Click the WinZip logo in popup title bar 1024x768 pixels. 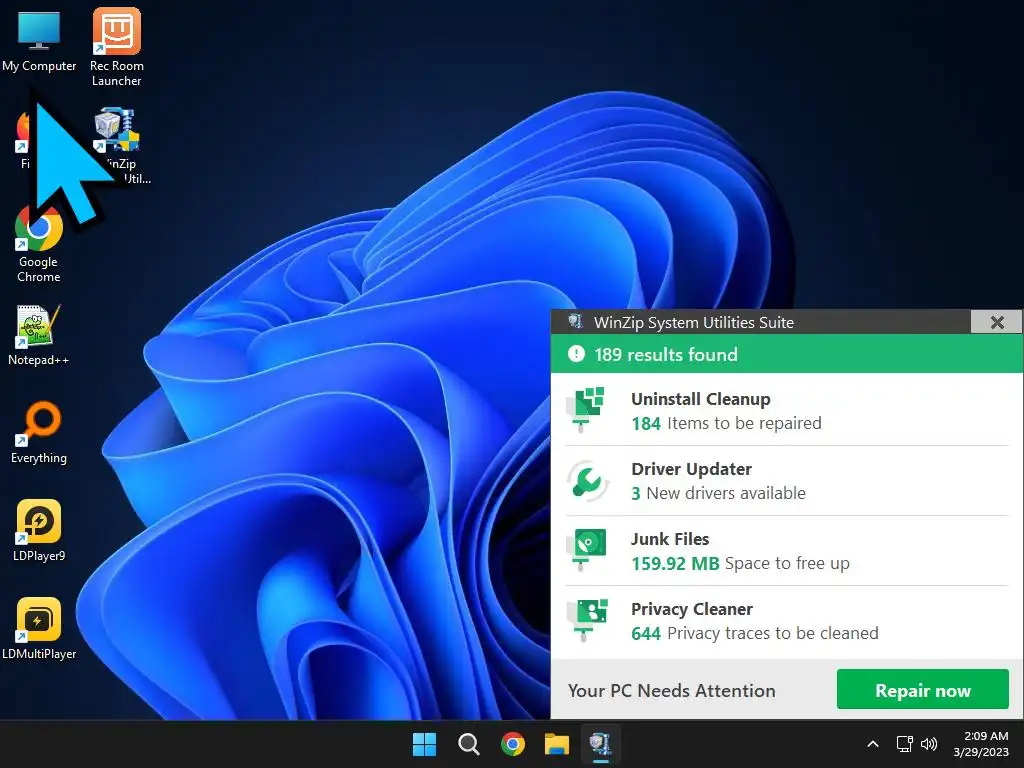(x=575, y=321)
